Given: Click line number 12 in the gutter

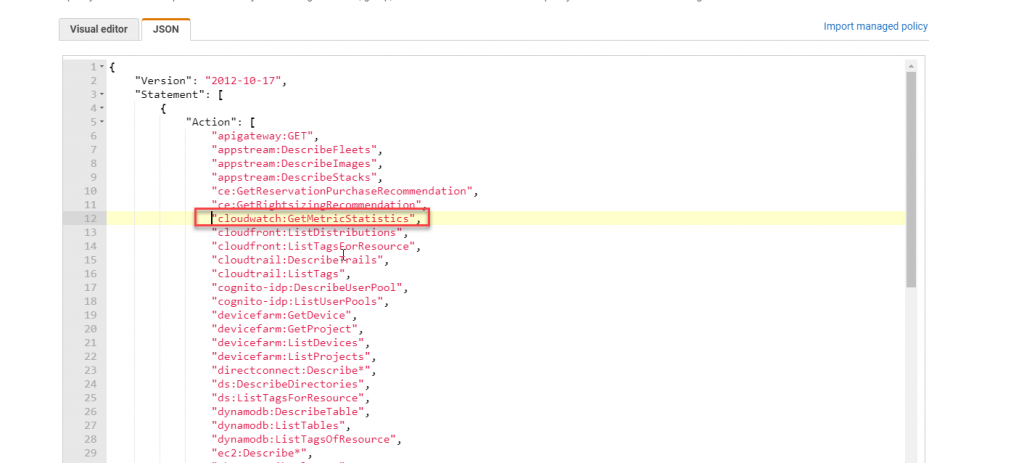Looking at the screenshot, I should pyautogui.click(x=89, y=218).
